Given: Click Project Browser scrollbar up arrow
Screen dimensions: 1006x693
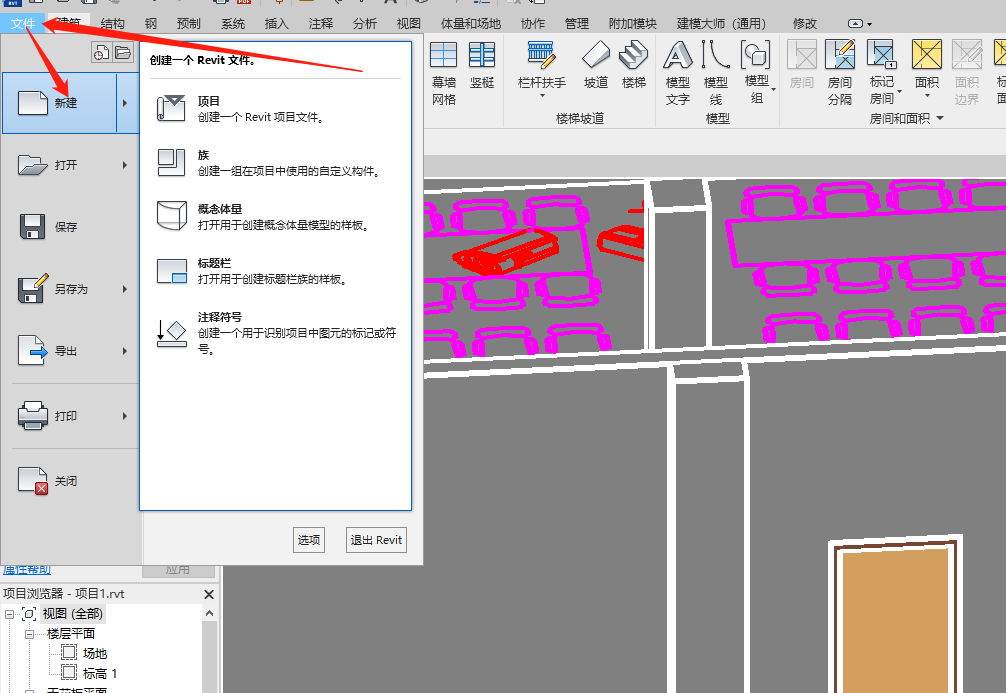Looking at the screenshot, I should 209,613.
